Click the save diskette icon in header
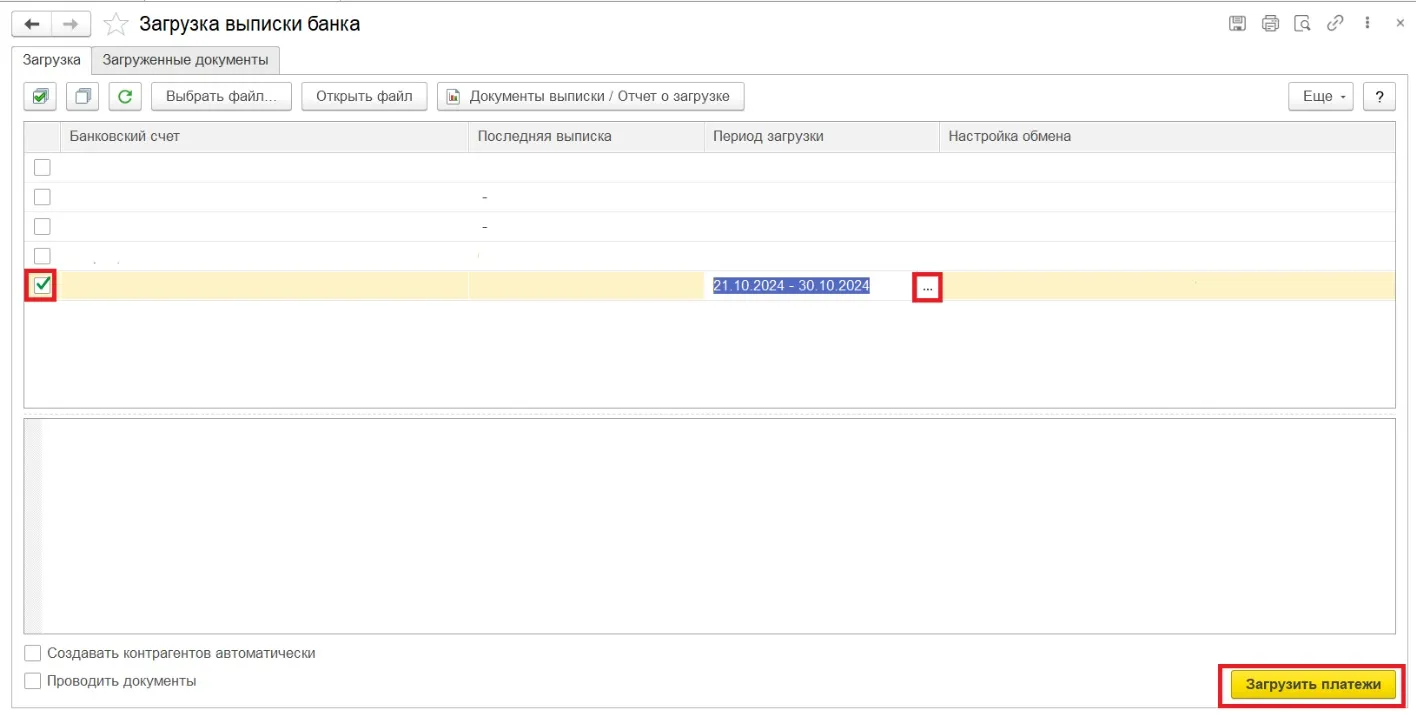 (x=1237, y=24)
